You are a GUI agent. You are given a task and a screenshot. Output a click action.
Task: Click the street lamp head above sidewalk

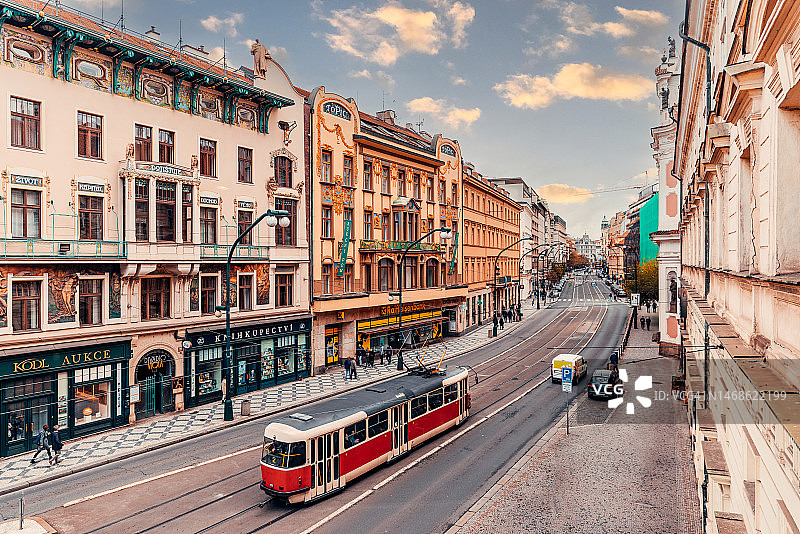tap(277, 217)
